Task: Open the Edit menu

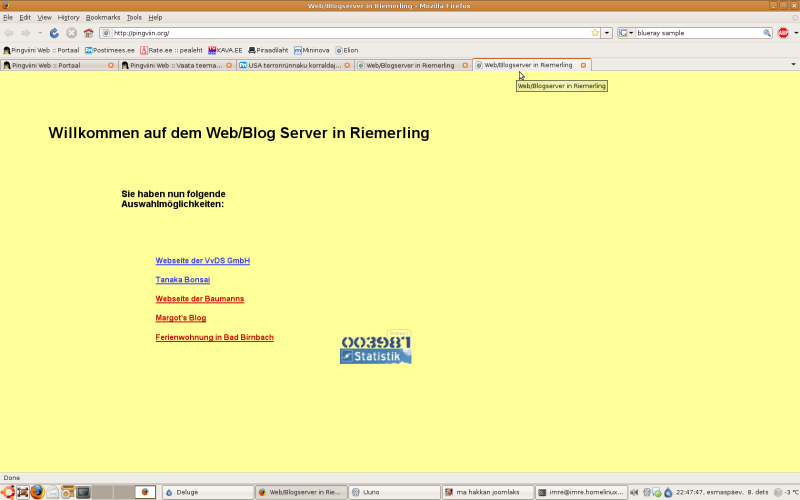Action: click(25, 17)
